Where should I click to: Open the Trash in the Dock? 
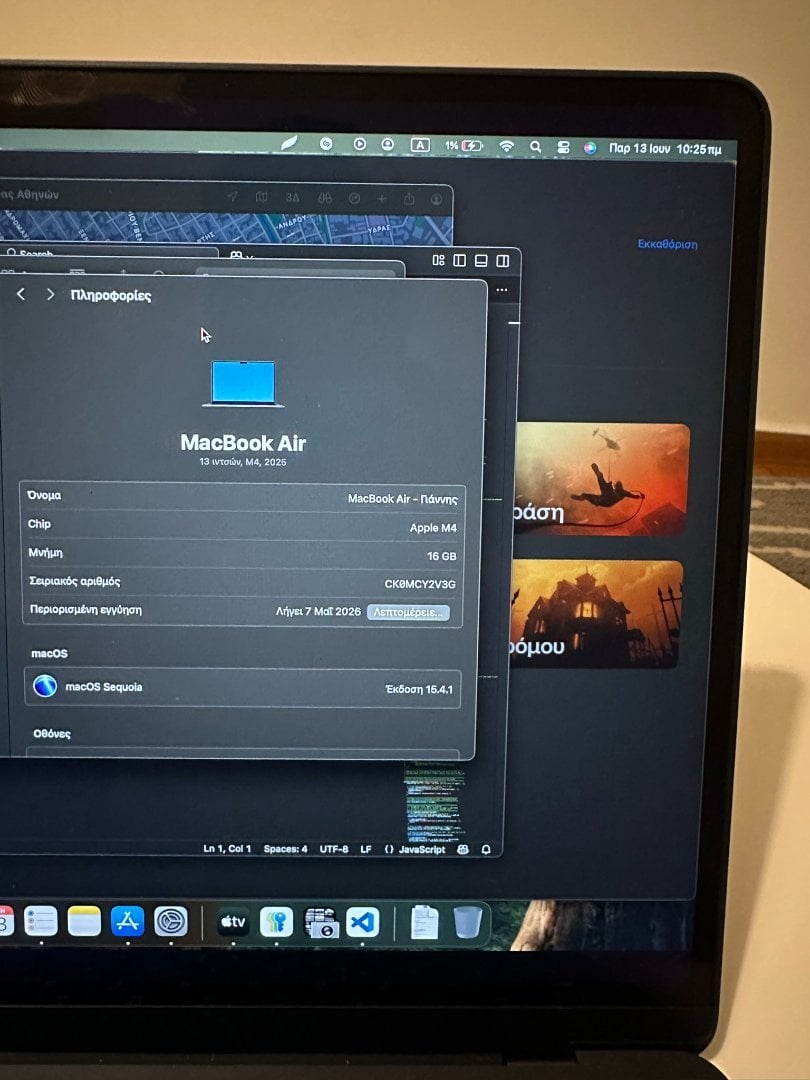point(468,922)
